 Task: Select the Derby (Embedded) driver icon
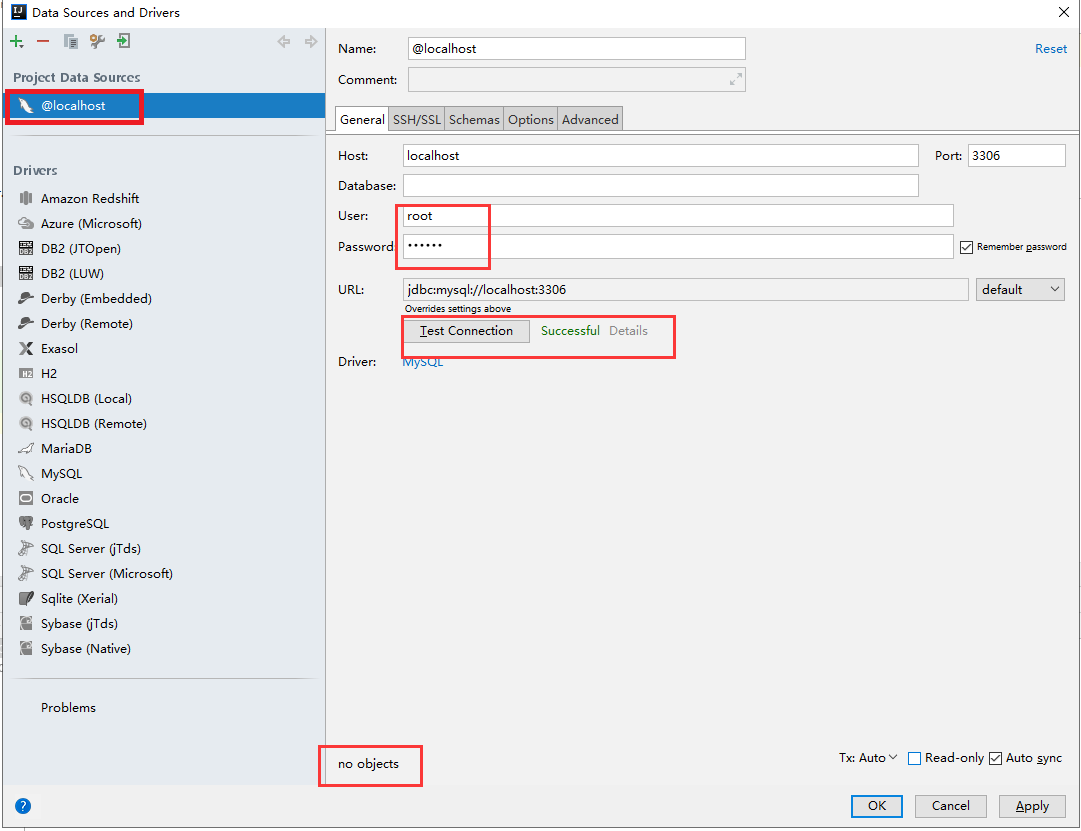[x=26, y=299]
